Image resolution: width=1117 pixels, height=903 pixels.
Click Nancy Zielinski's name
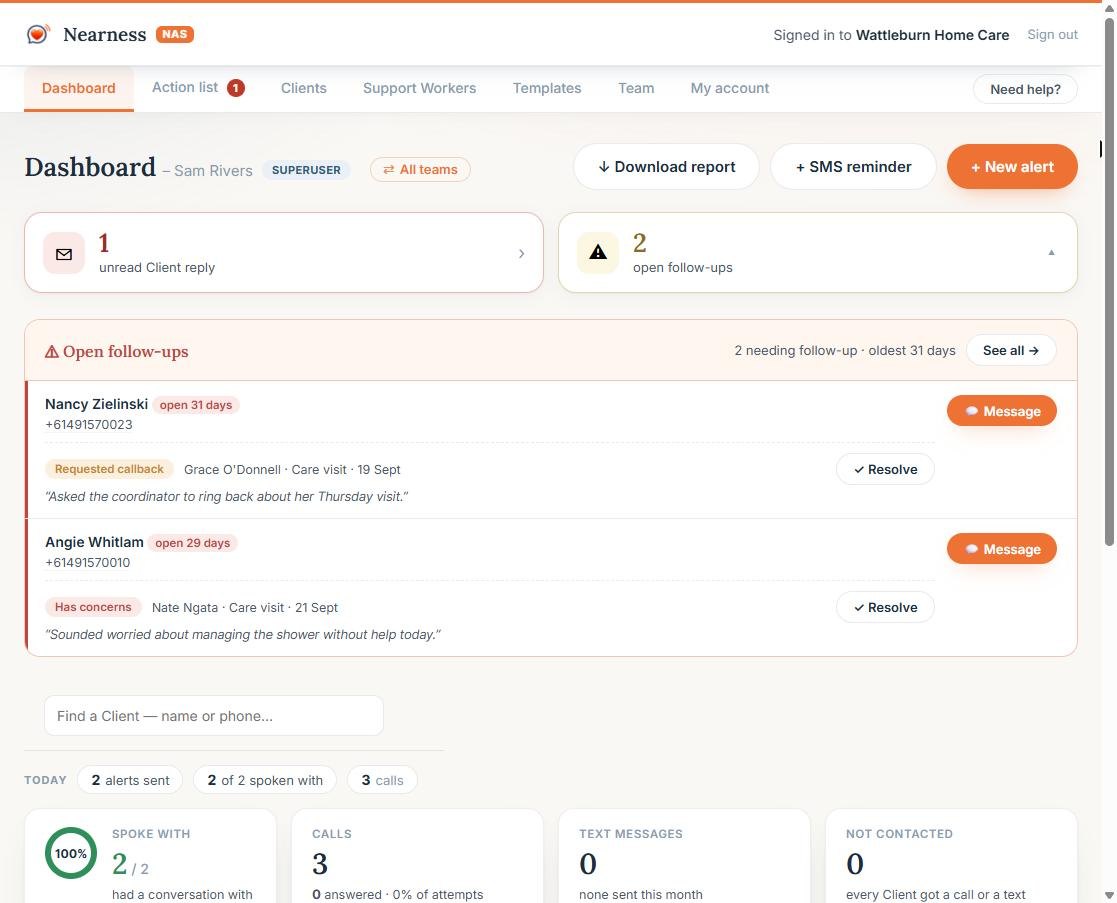pyautogui.click(x=96, y=404)
